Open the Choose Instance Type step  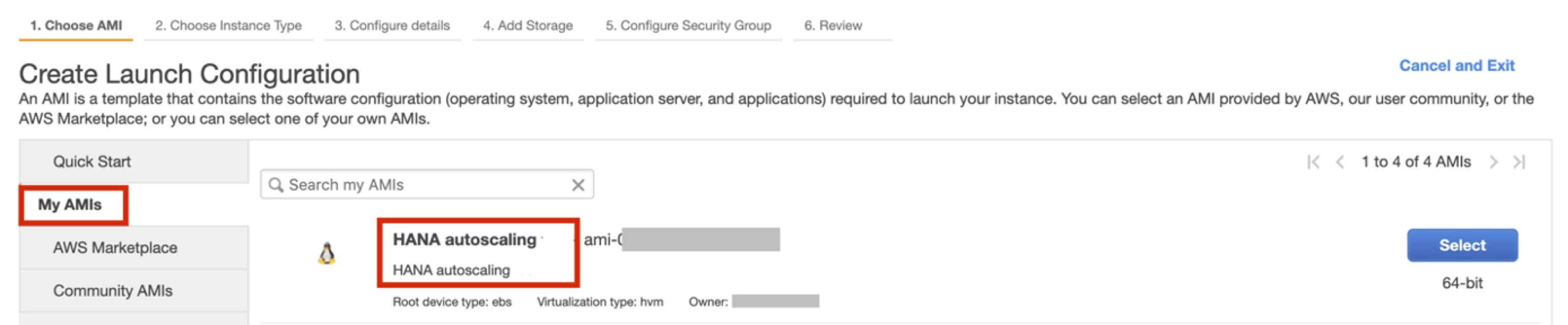[x=228, y=25]
